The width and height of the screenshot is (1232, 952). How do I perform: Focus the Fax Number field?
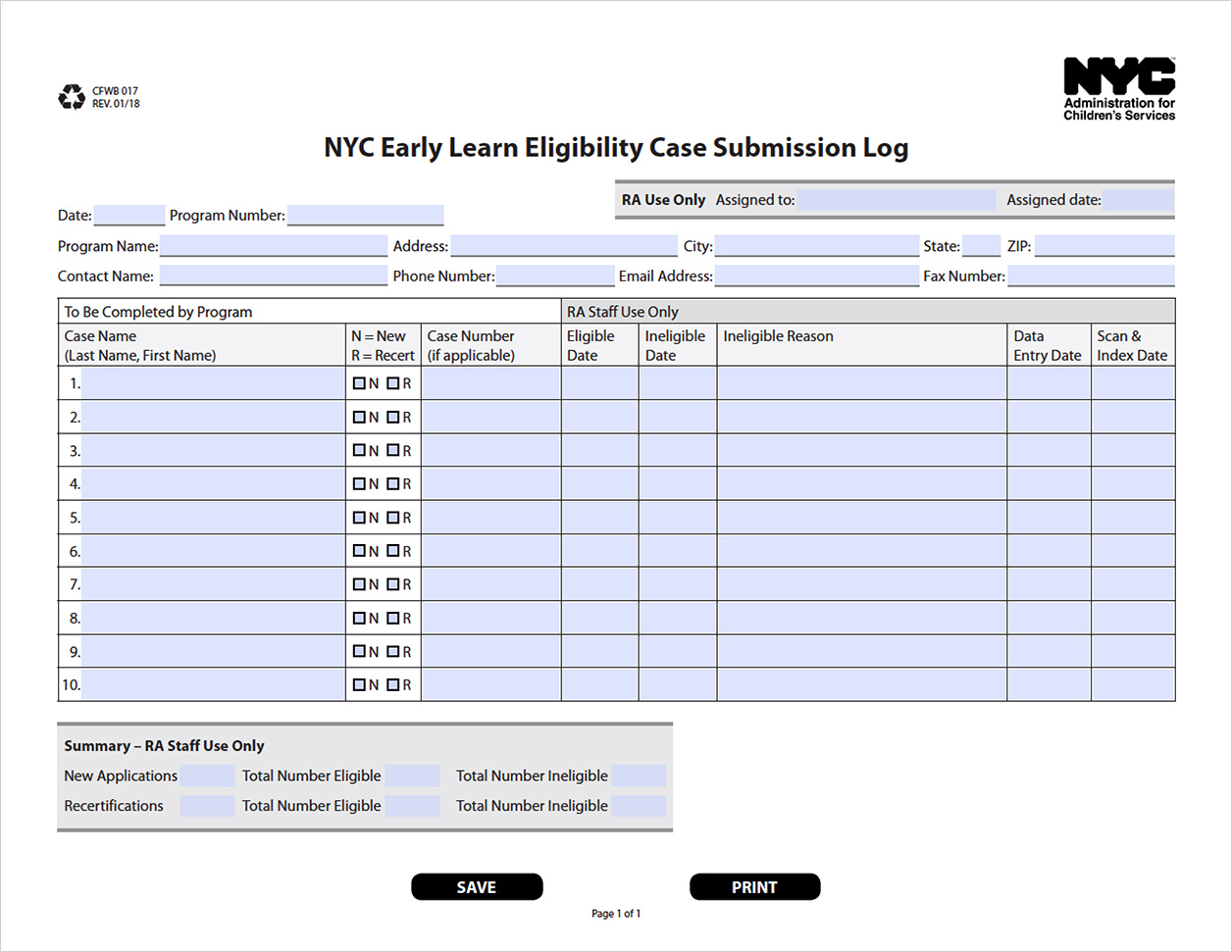(1090, 276)
